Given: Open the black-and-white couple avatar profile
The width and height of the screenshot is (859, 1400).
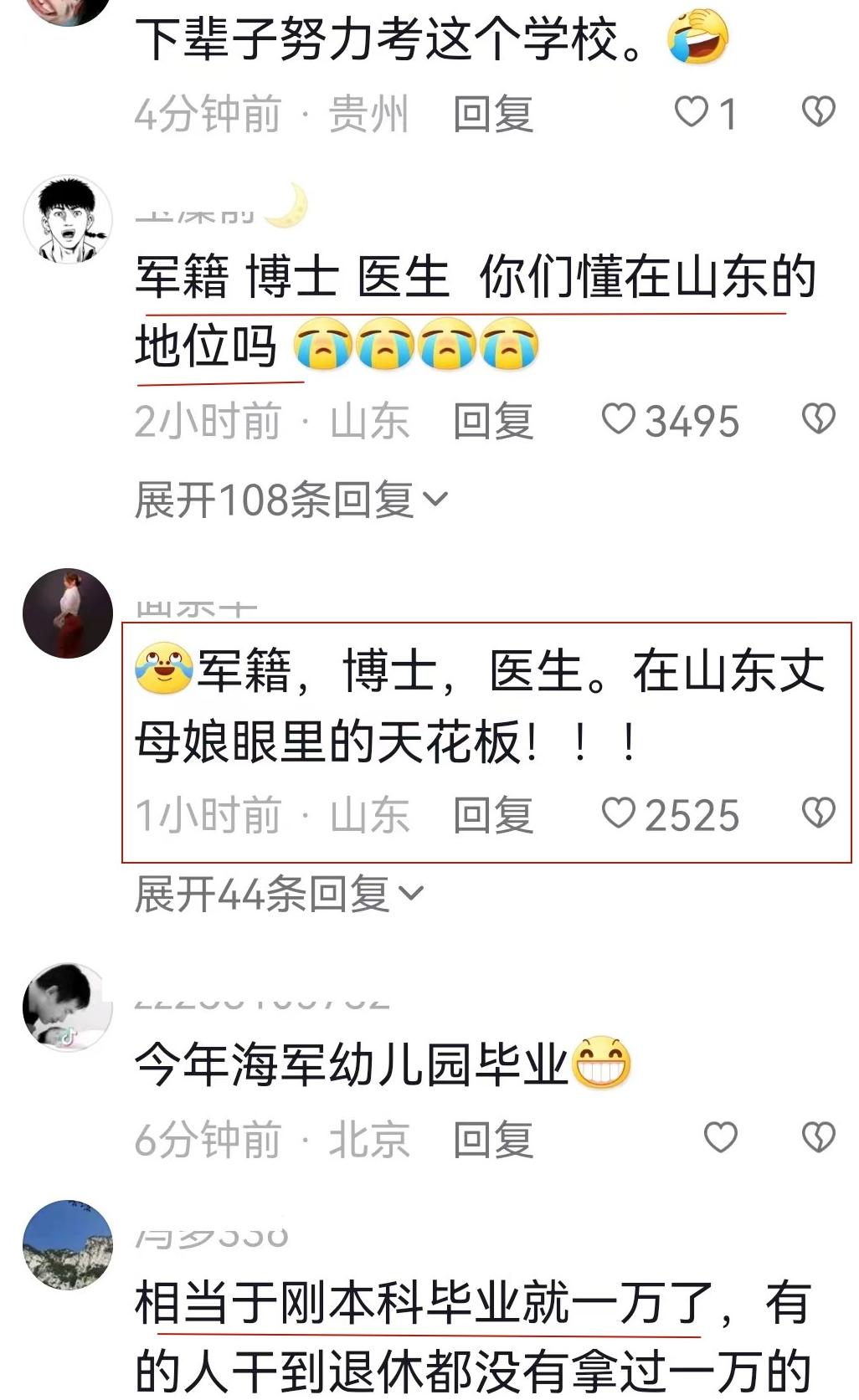Looking at the screenshot, I should point(68,1008).
